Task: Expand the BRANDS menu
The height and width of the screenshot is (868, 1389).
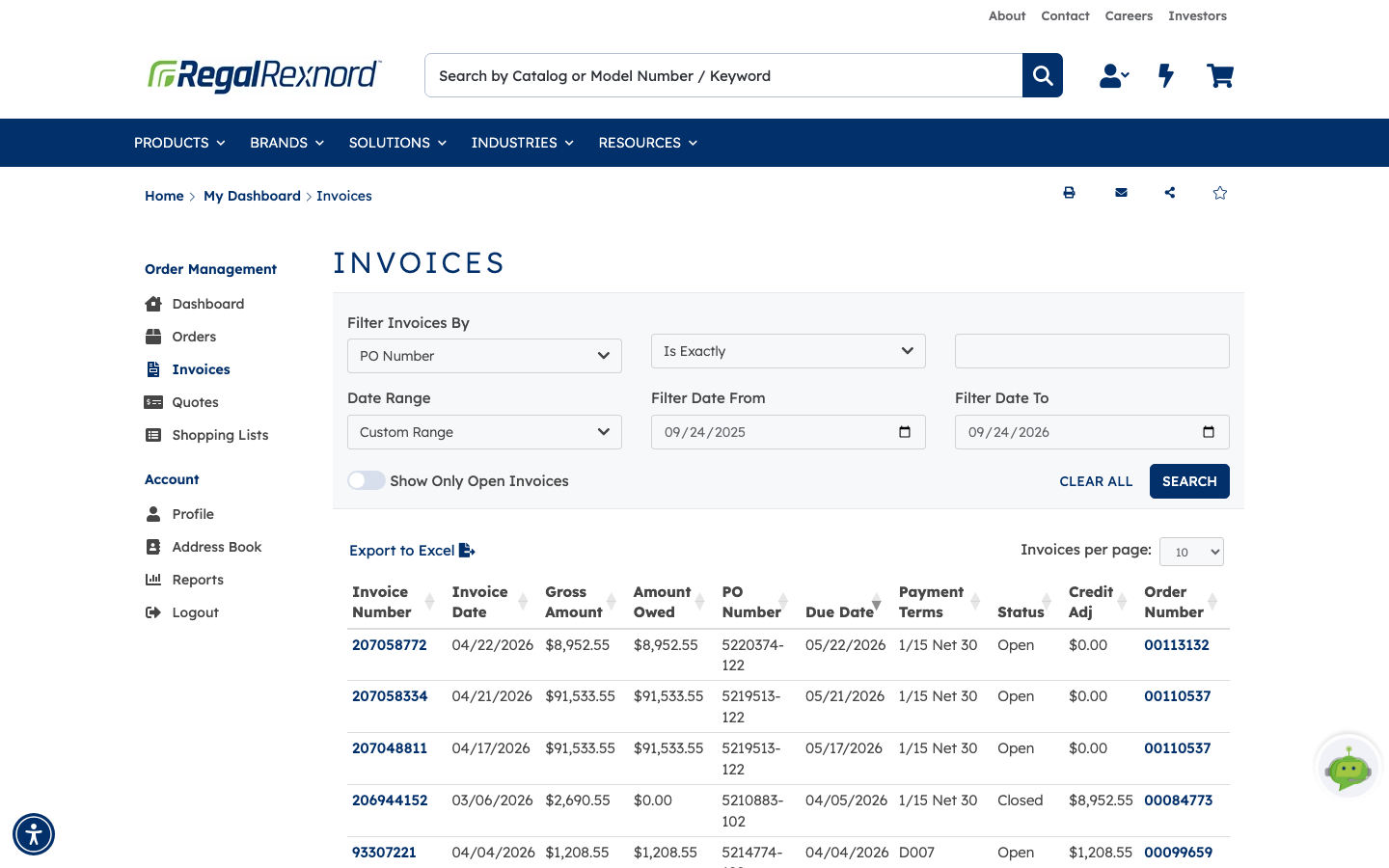Action: [x=286, y=143]
